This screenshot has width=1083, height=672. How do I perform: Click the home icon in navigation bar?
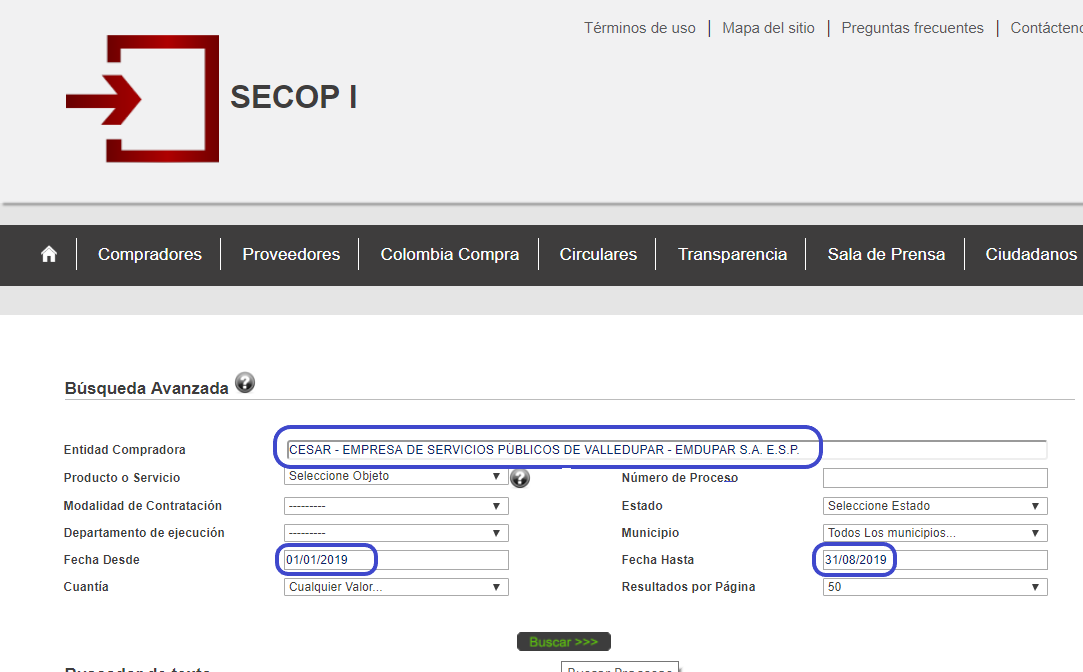coord(48,255)
